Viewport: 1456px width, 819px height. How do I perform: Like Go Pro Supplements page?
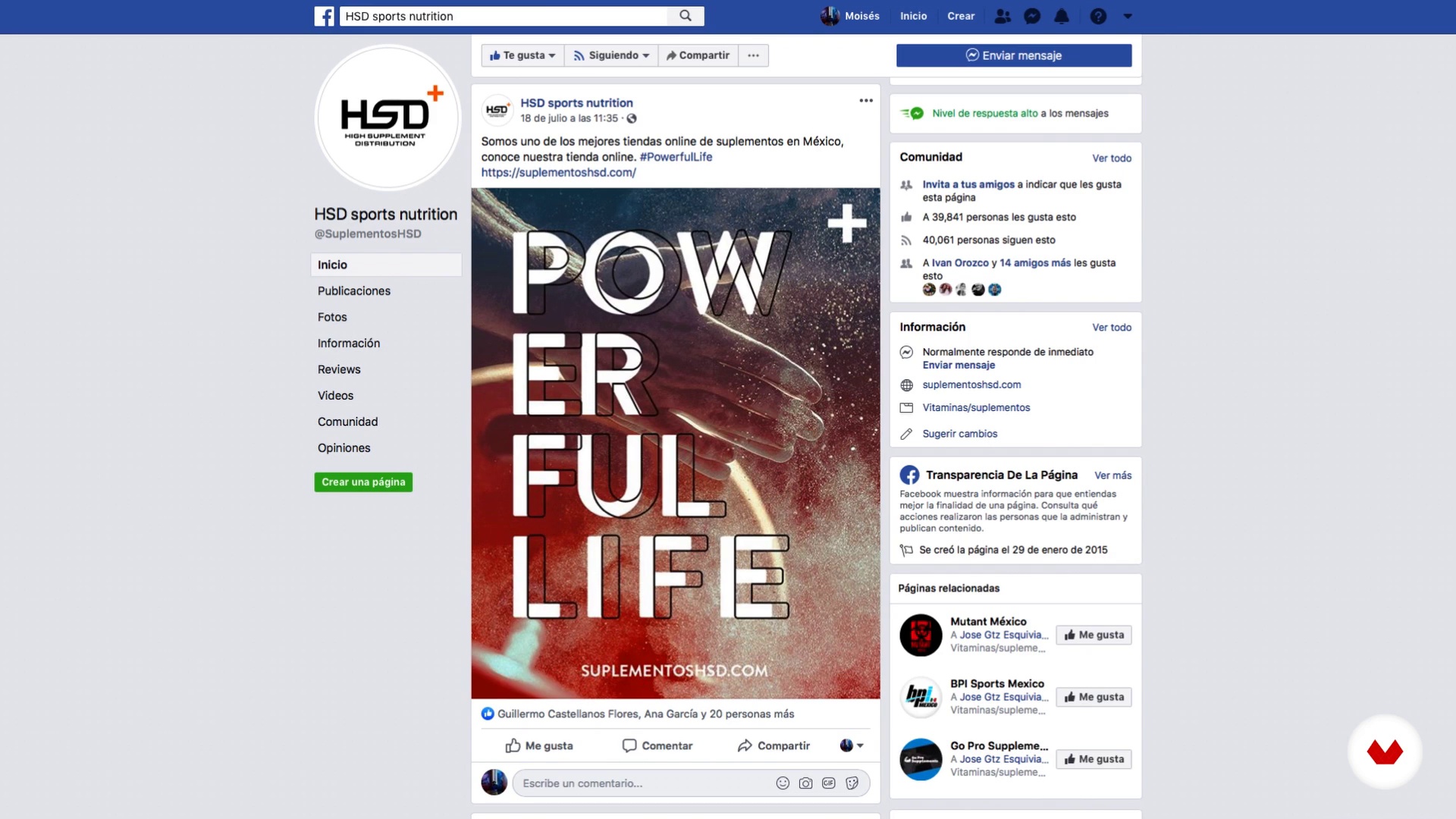pyautogui.click(x=1094, y=759)
